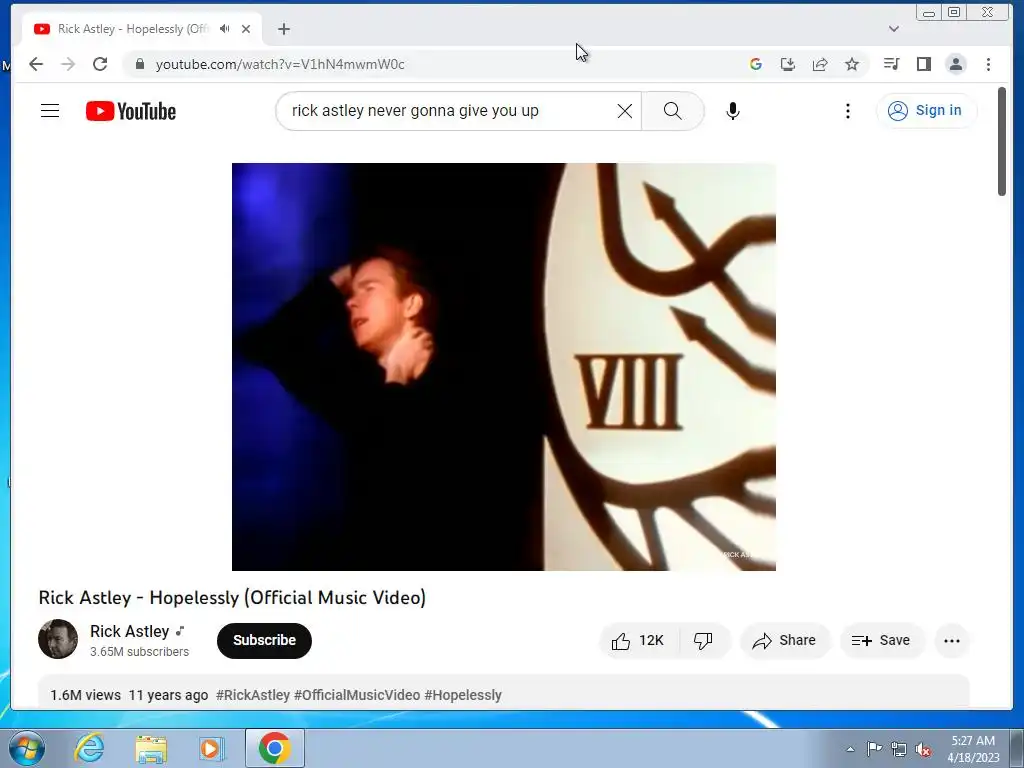
Task: Click the #Hopelessly hashtag
Action: point(463,695)
